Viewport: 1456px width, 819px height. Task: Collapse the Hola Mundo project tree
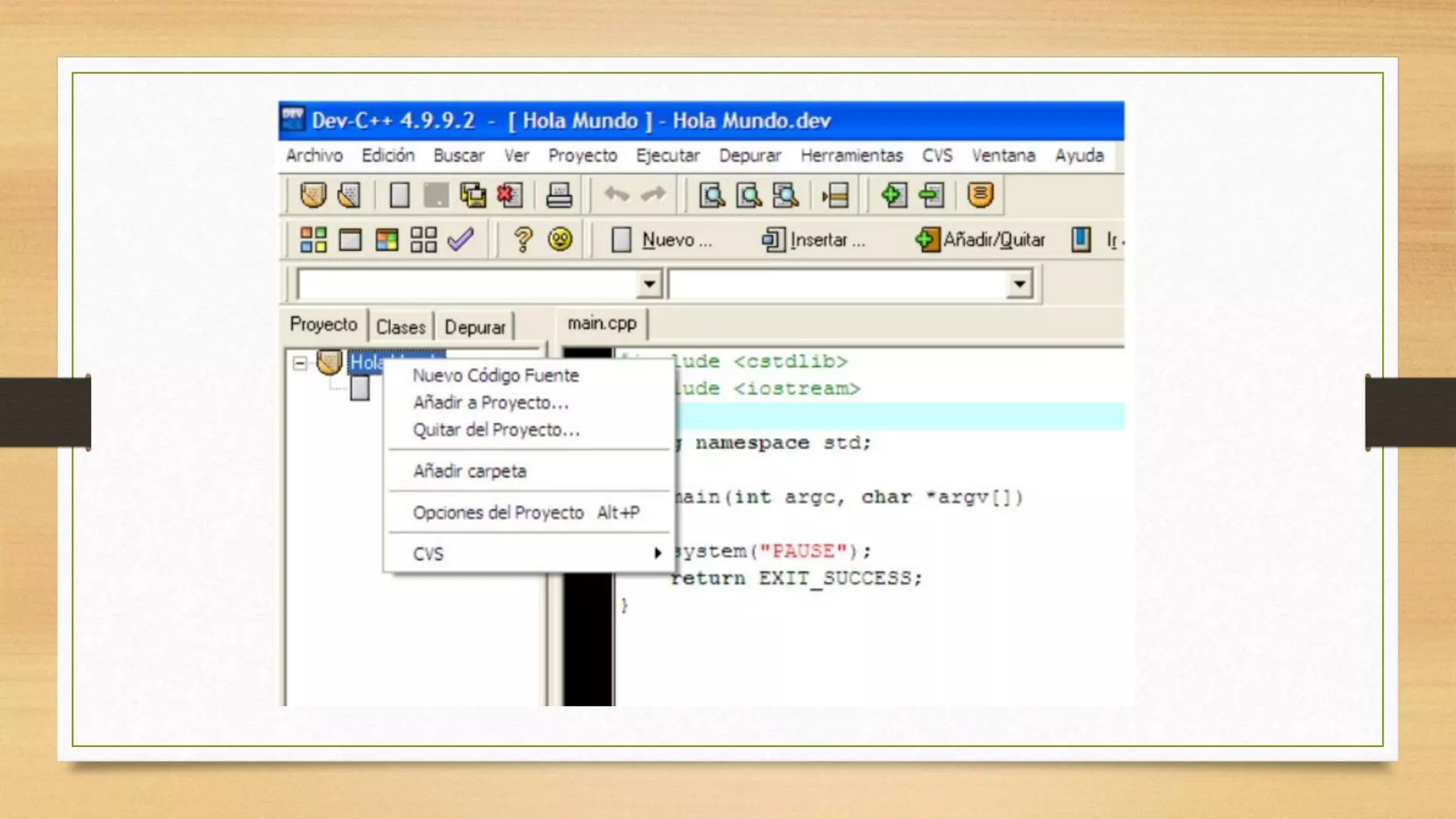click(300, 363)
